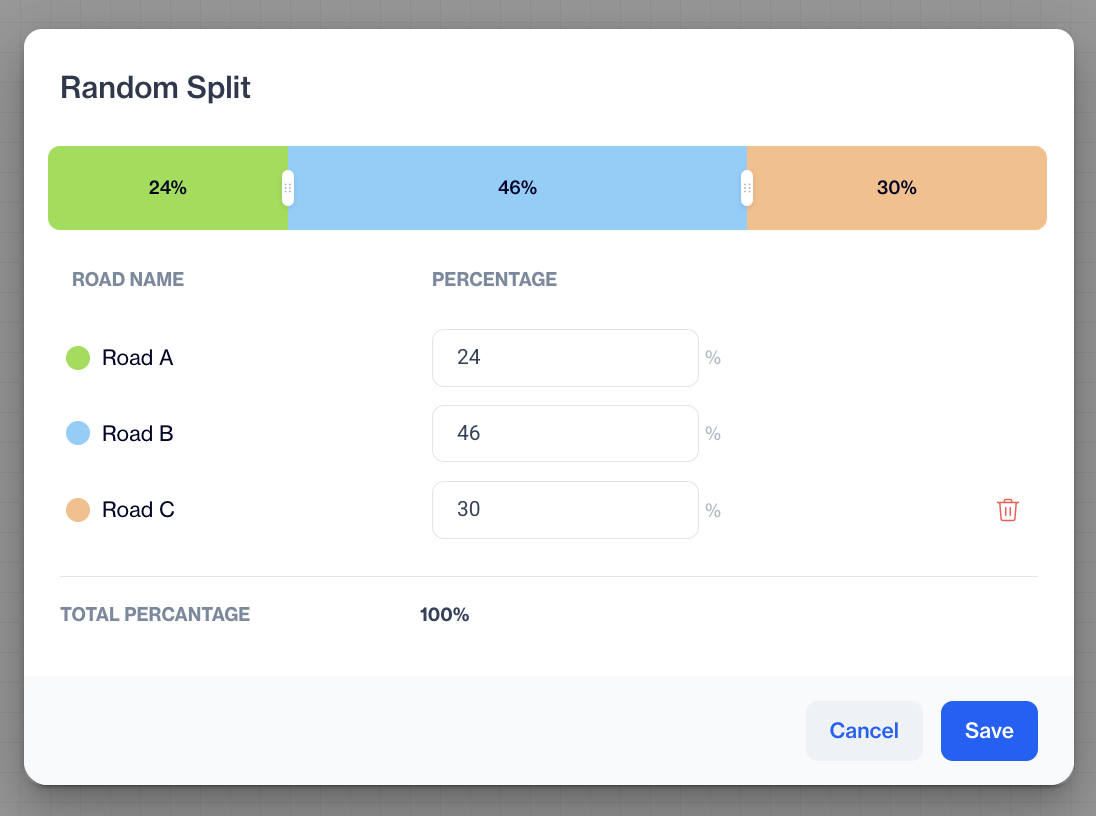This screenshot has height=816, width=1096.
Task: Focus the Road A percentage input field
Action: [x=565, y=358]
